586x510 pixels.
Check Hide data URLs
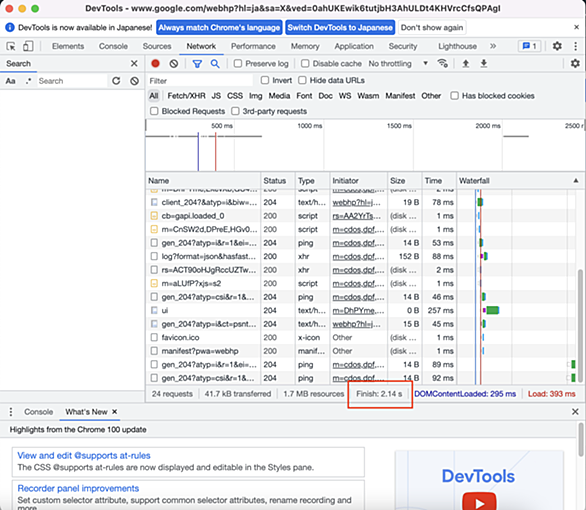302,80
